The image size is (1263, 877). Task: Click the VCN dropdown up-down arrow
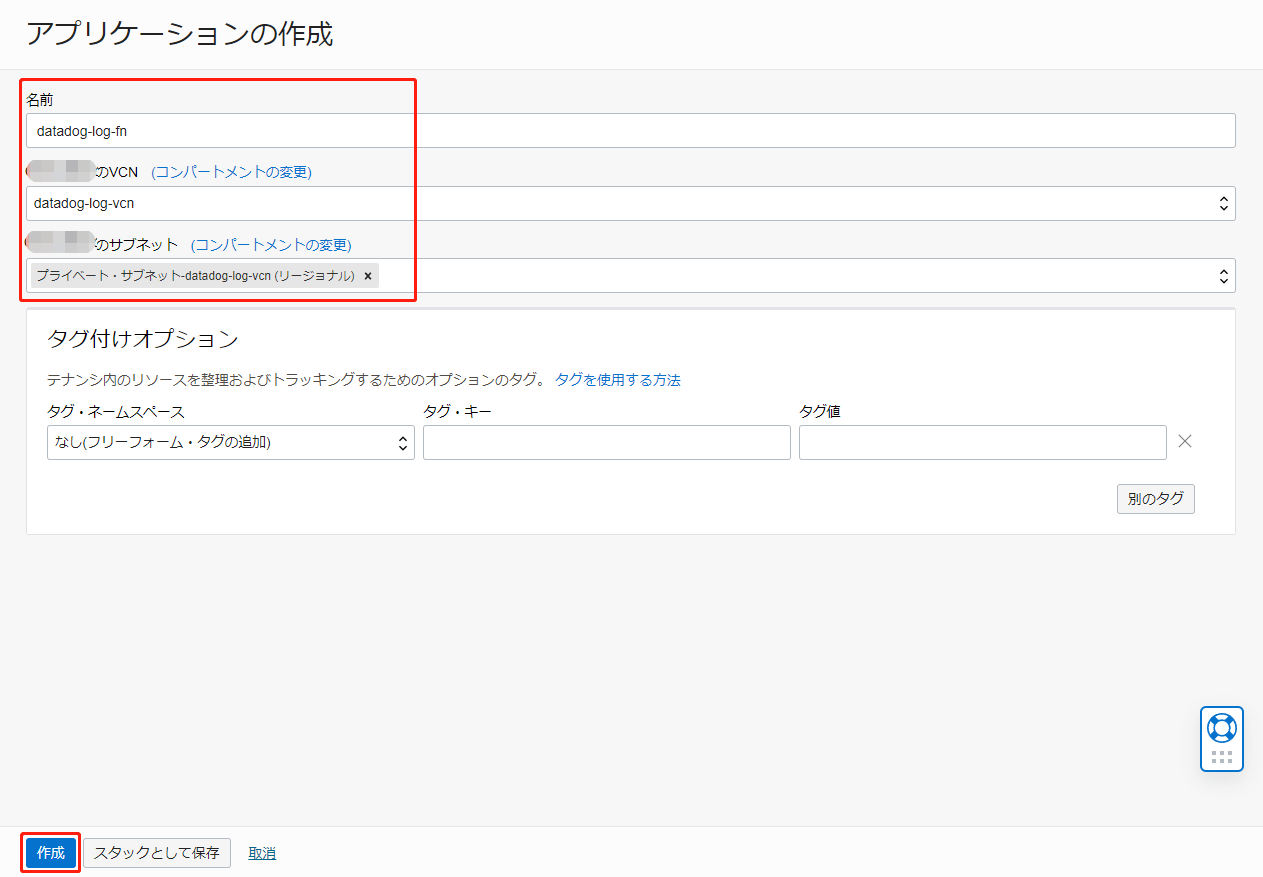coord(1222,204)
